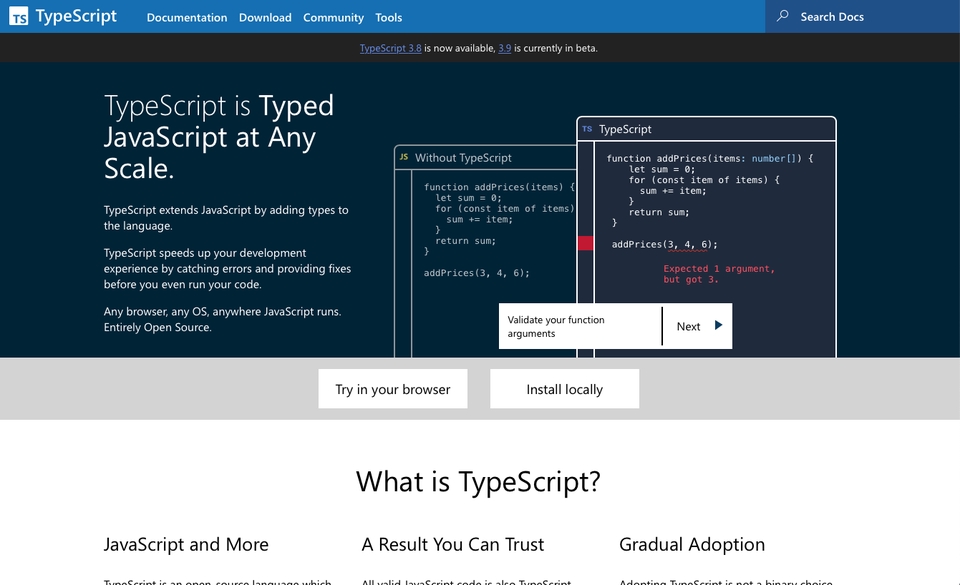Click the 'Gradual Adoption' heading
This screenshot has height=585, width=960.
[692, 544]
